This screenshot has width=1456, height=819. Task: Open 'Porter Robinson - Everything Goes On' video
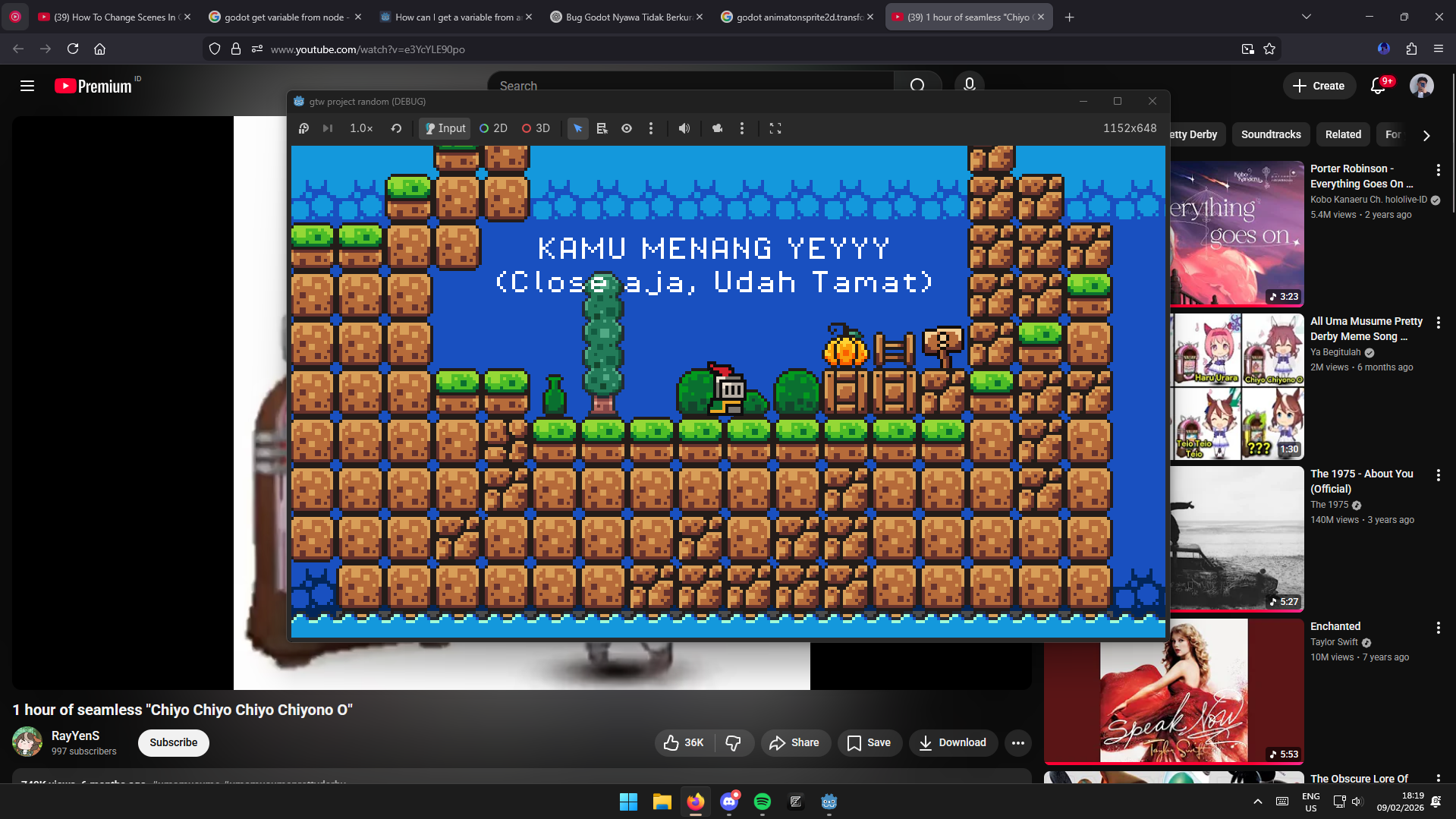(x=1362, y=176)
